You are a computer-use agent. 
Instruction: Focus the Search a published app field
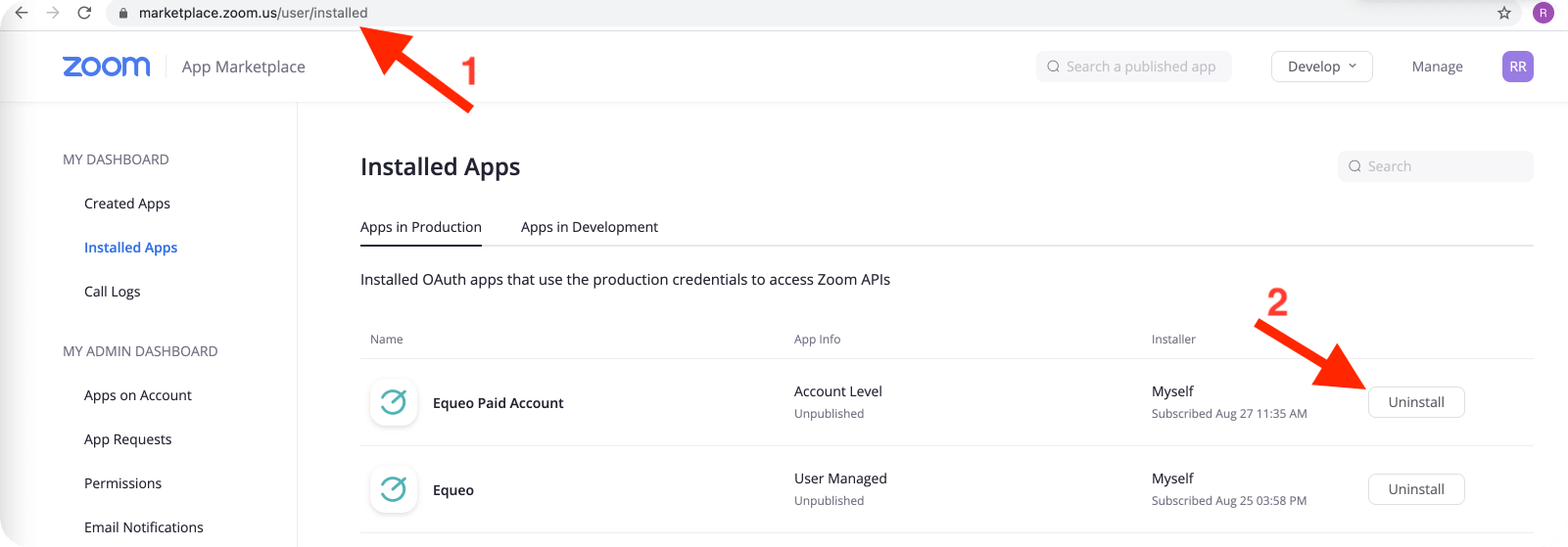tap(1134, 67)
